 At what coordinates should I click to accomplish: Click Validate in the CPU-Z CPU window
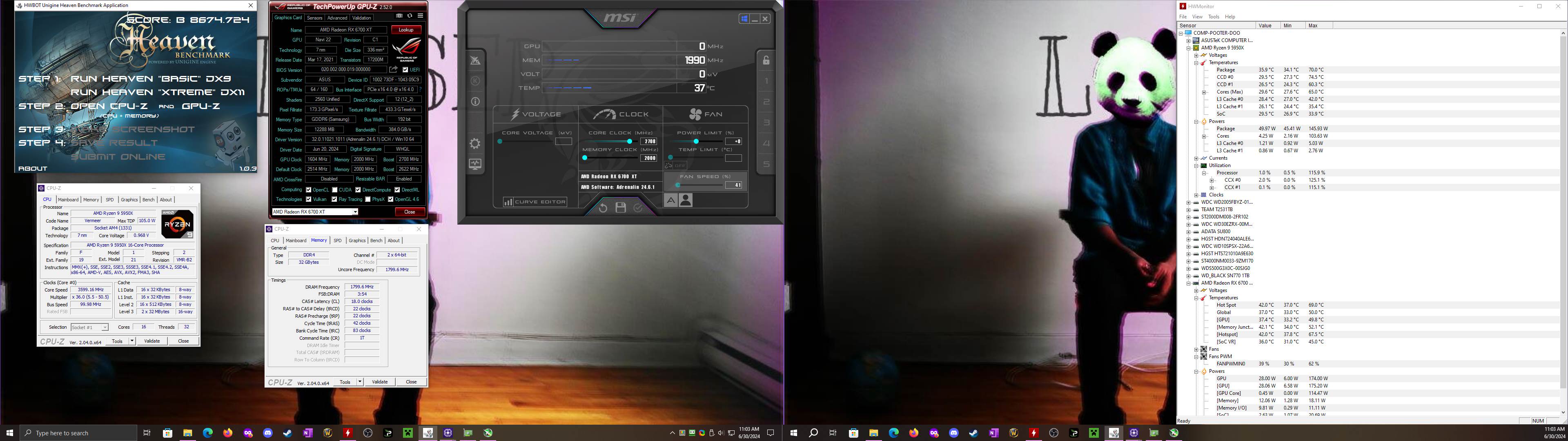point(151,341)
